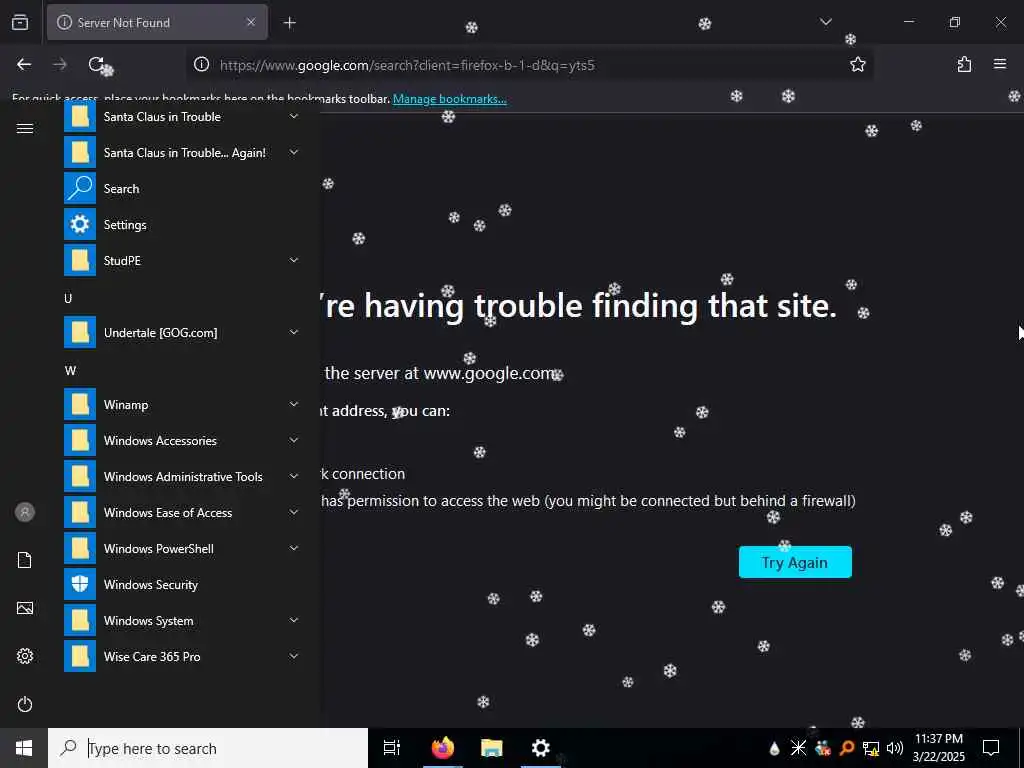
Task: Click the Manage bookmarks link
Action: (449, 99)
